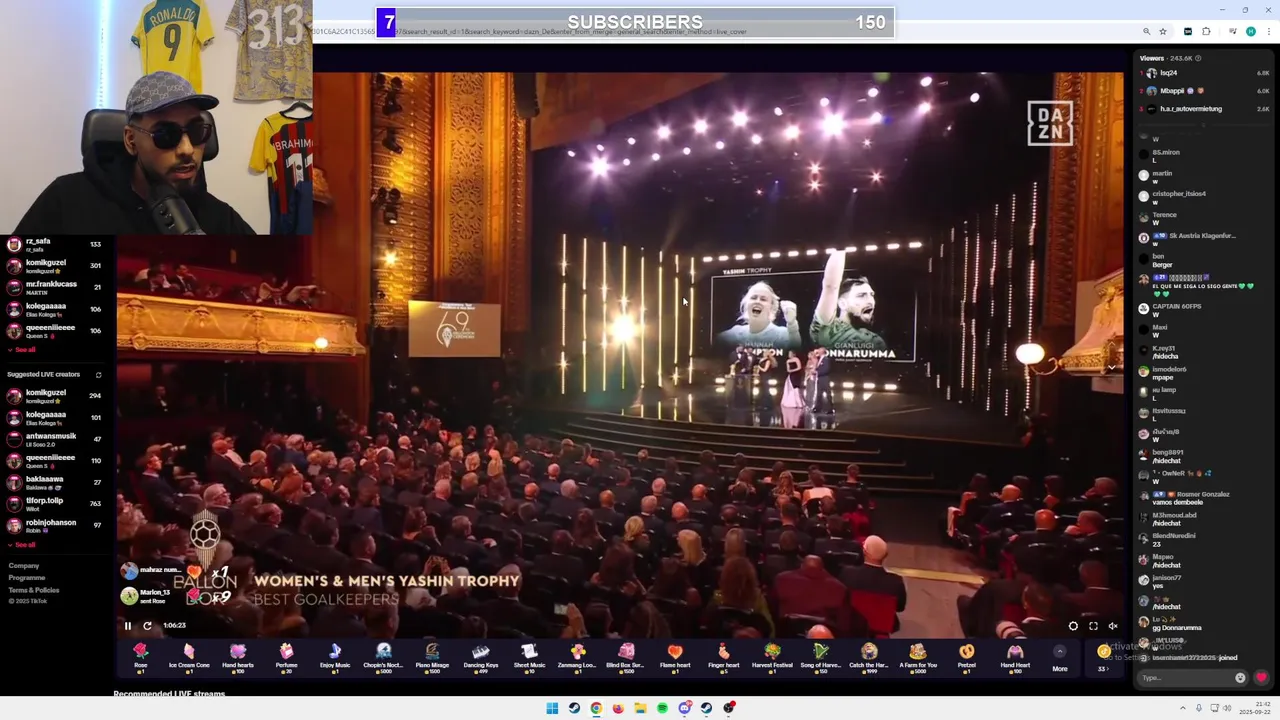1280x720 pixels.
Task: Send the Hand hearts gift
Action: 238,656
